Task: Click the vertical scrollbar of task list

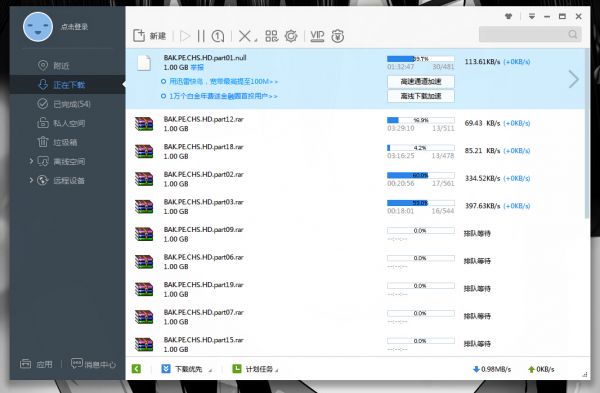Action: [587, 134]
